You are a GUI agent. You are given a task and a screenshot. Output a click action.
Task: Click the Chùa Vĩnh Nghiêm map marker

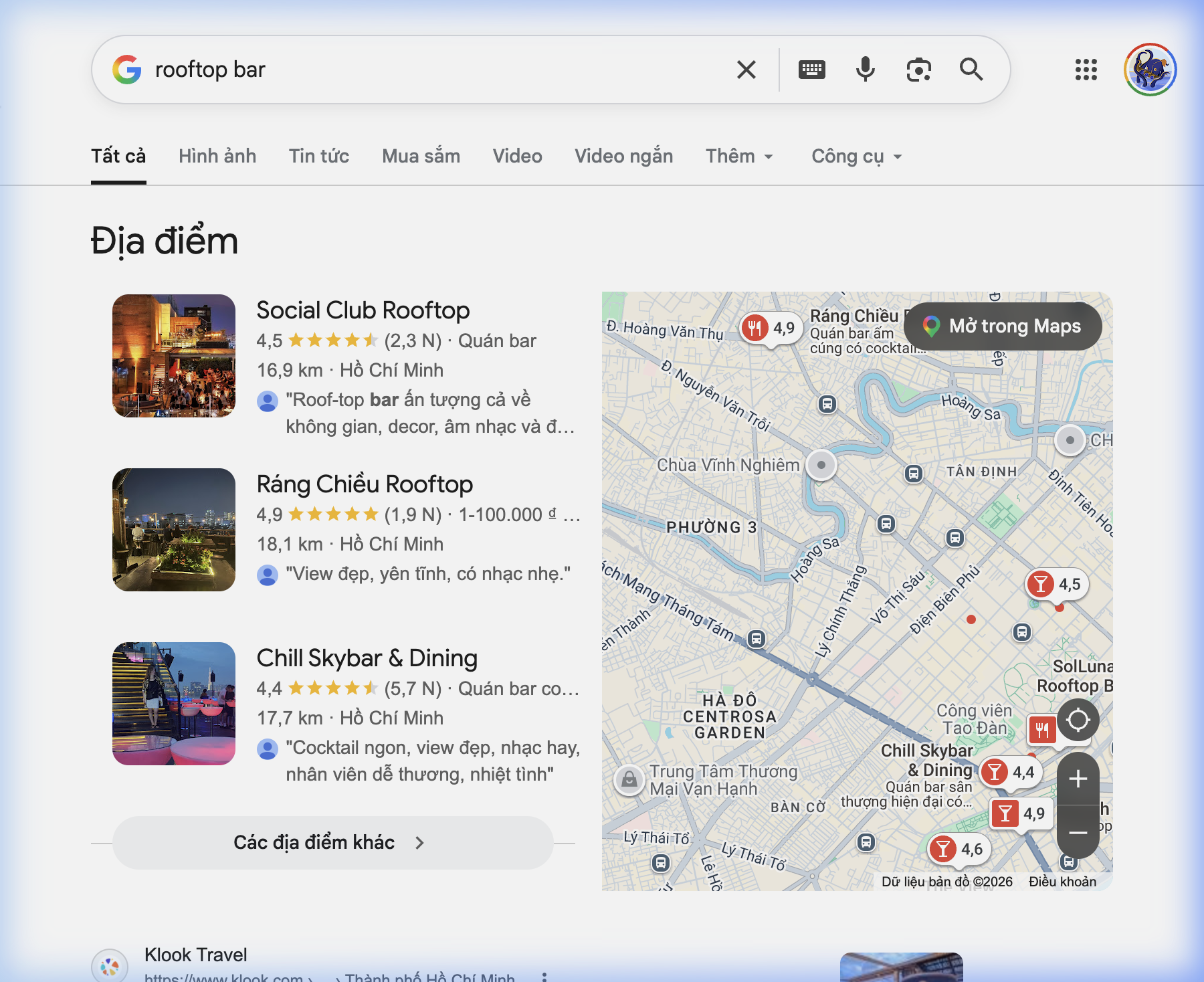tap(821, 465)
